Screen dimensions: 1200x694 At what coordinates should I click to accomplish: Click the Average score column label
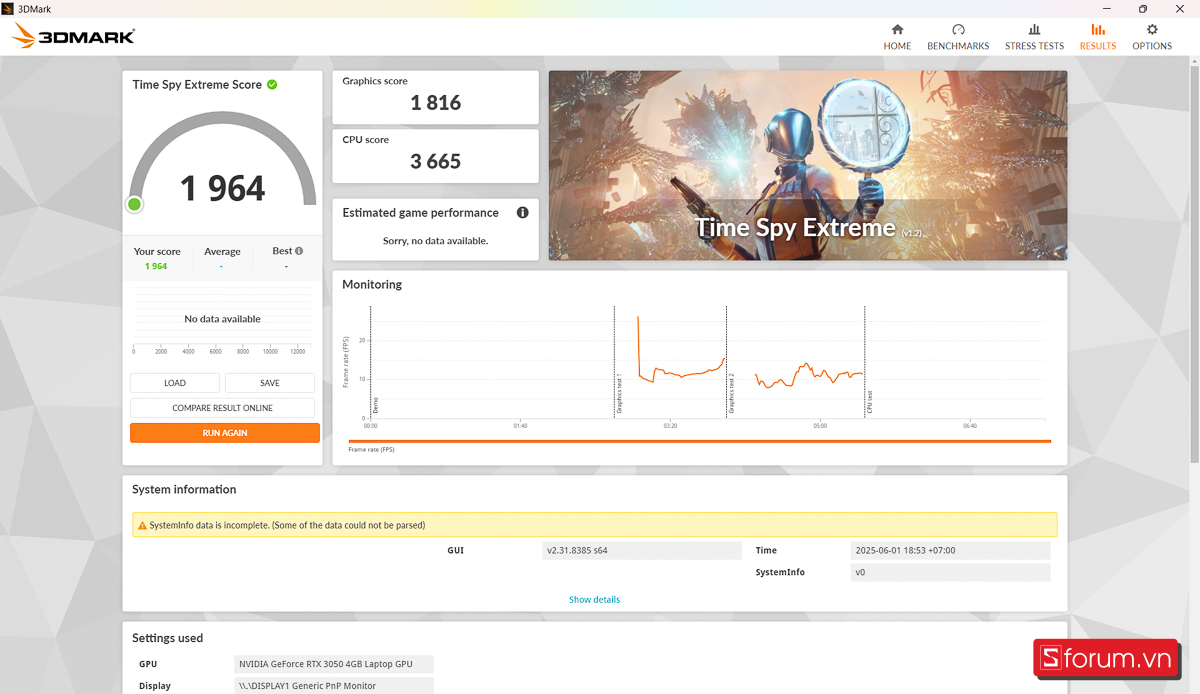point(222,252)
